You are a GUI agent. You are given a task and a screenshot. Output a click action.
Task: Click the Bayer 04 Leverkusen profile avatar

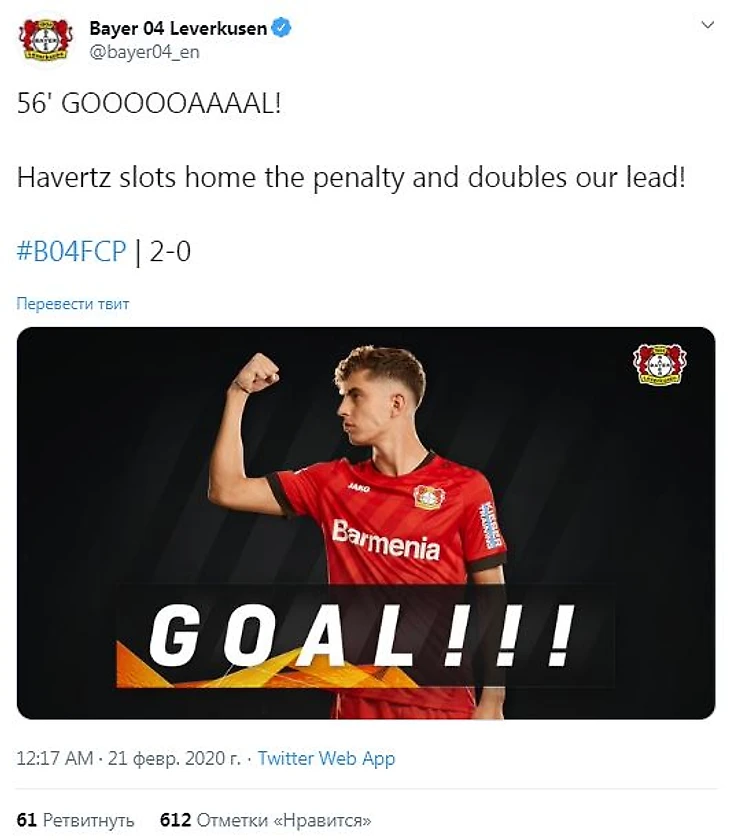(45, 40)
